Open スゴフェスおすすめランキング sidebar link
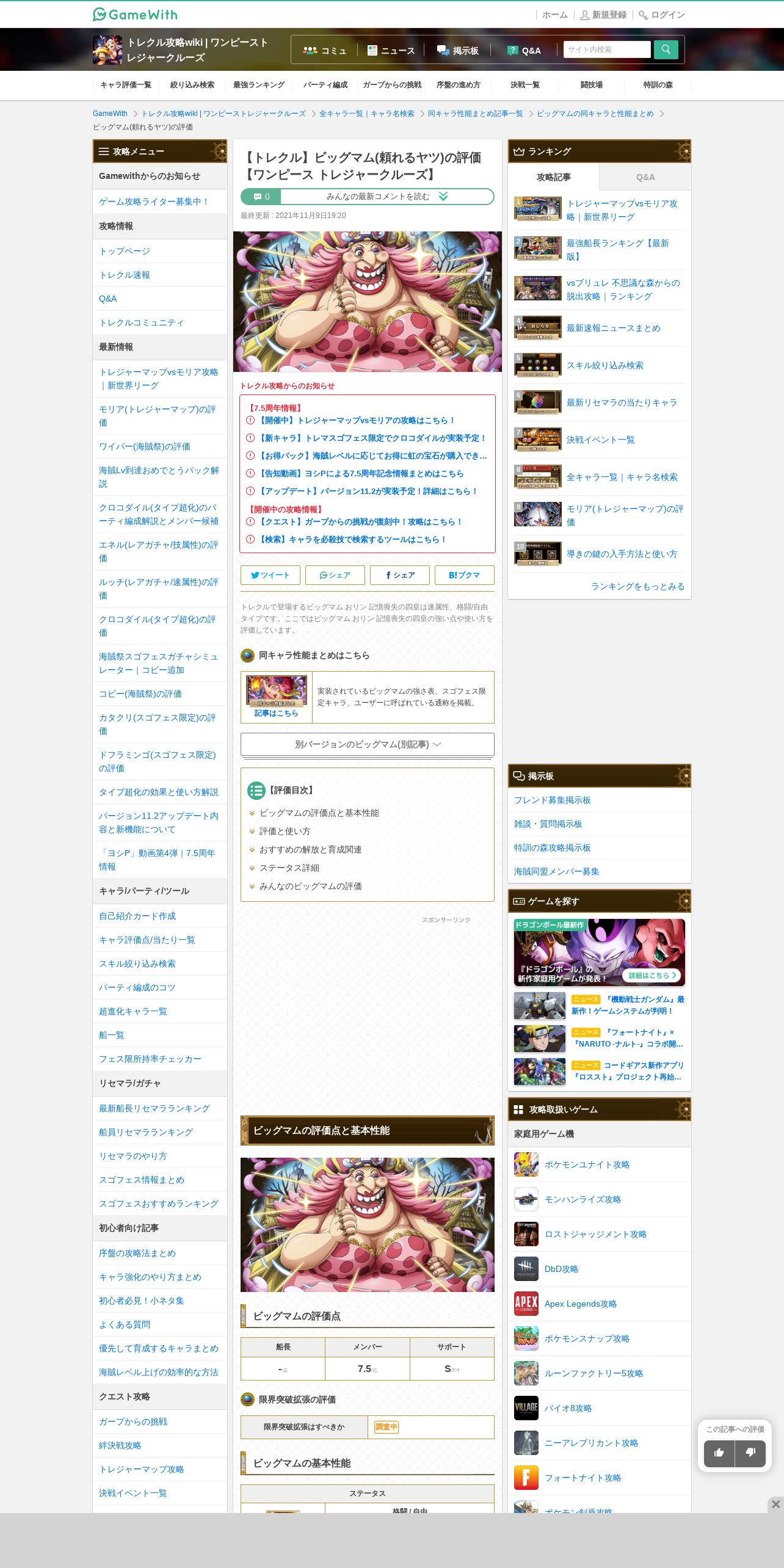784x1568 pixels. 159,1203
